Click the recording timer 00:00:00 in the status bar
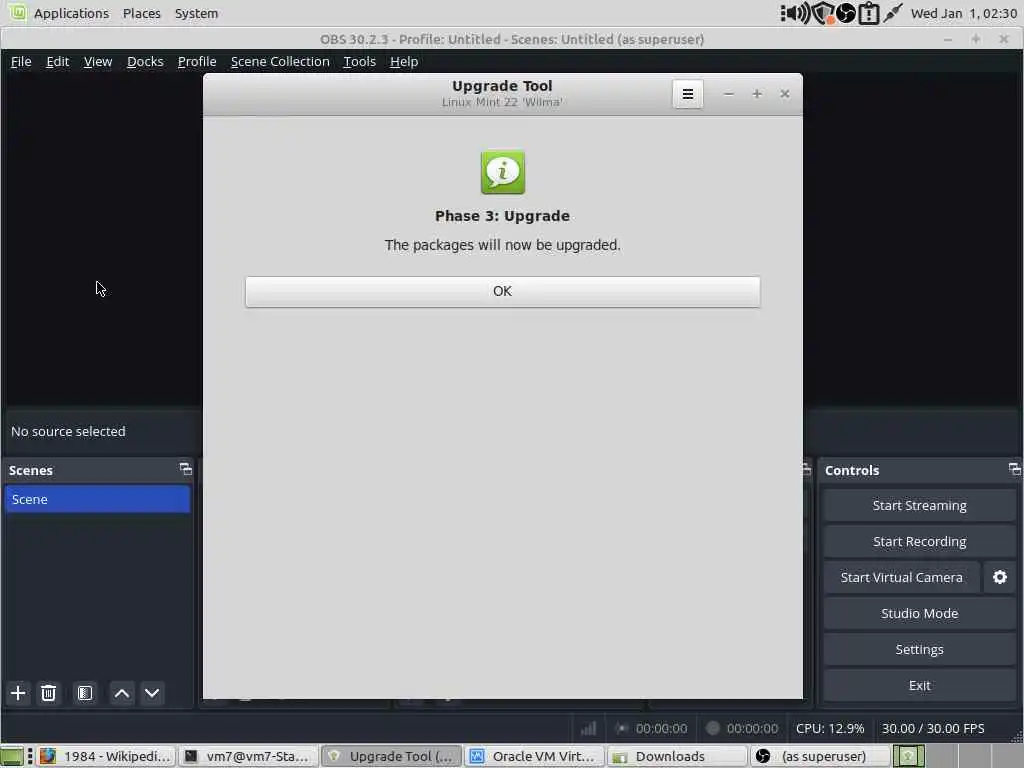The image size is (1024, 768). click(x=752, y=728)
